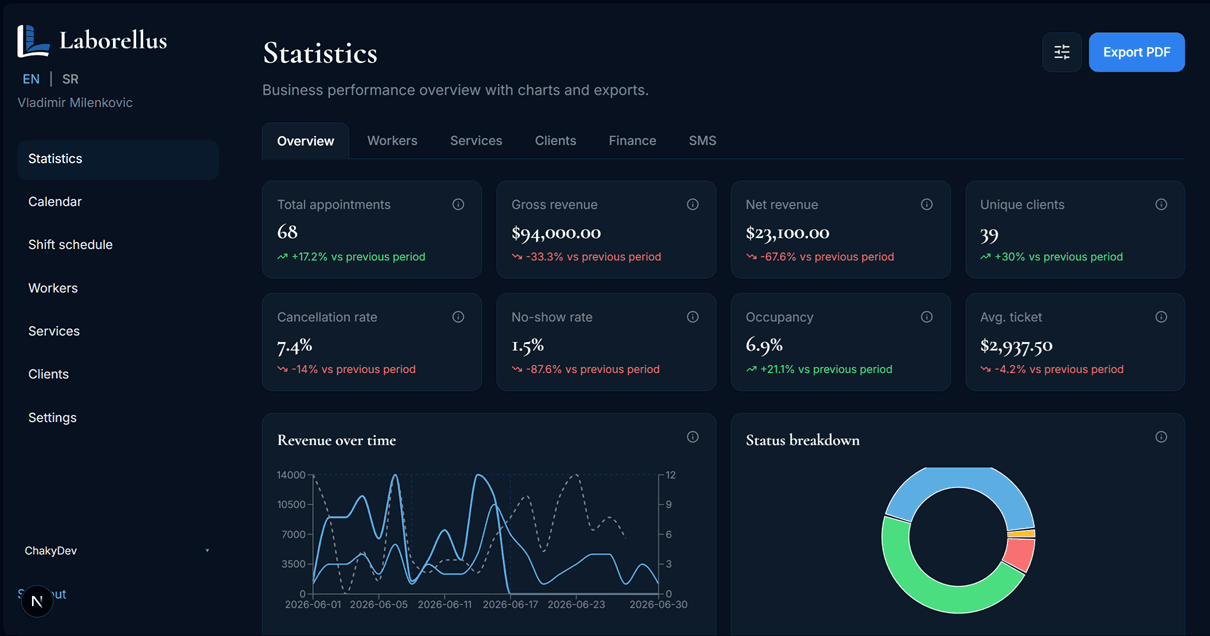
Task: Open Clients in the sidebar
Action: click(118, 374)
